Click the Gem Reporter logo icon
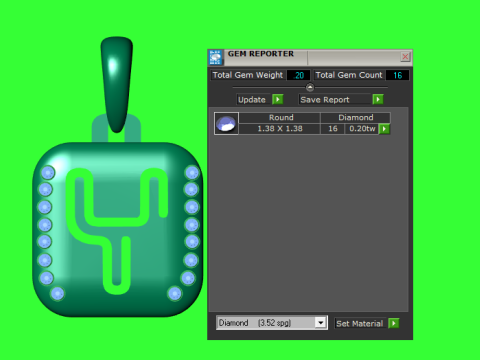This screenshot has height=360, width=480. (215, 57)
